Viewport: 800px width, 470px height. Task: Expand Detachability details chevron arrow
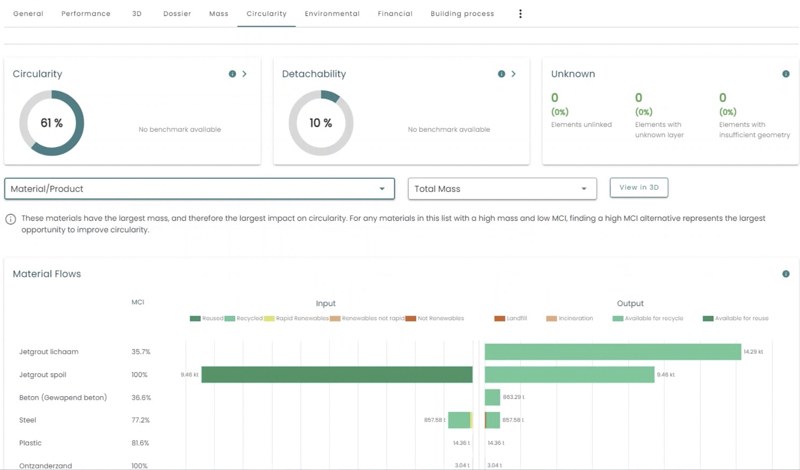click(514, 74)
